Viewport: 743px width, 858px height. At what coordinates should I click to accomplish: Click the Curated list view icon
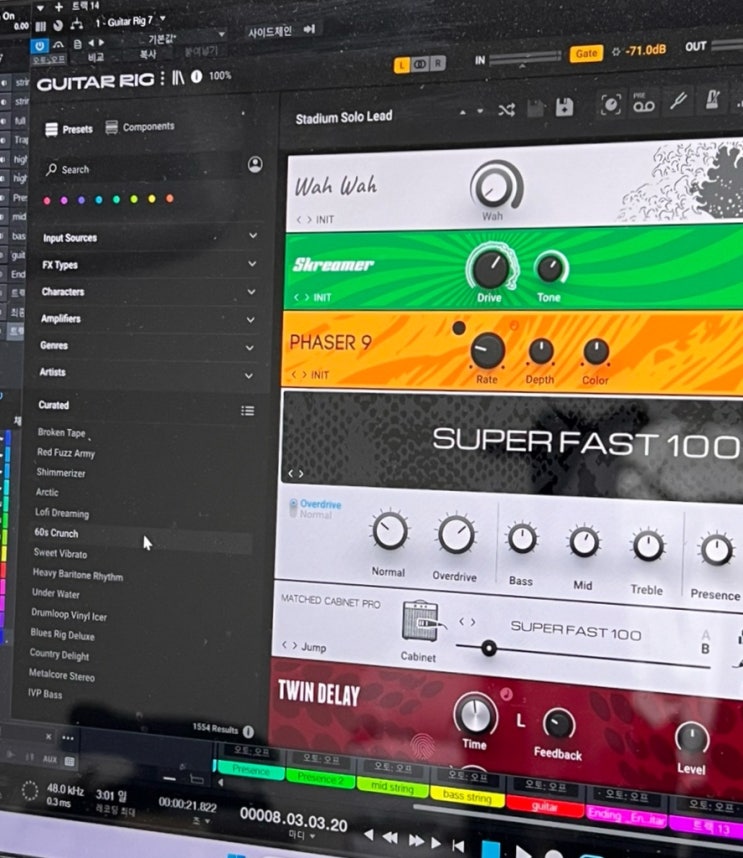click(x=247, y=410)
